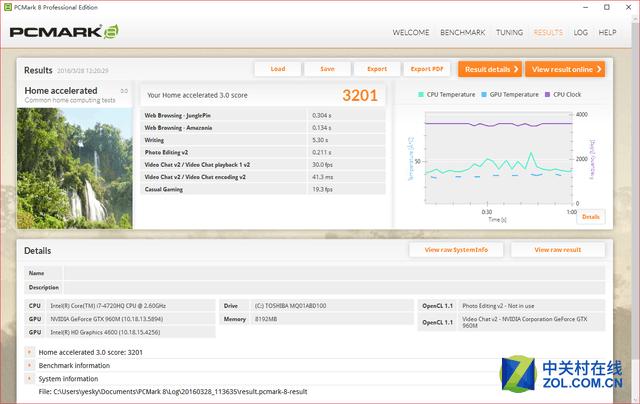Click the Save result button
Screen dimensions: 640x404
point(327,69)
